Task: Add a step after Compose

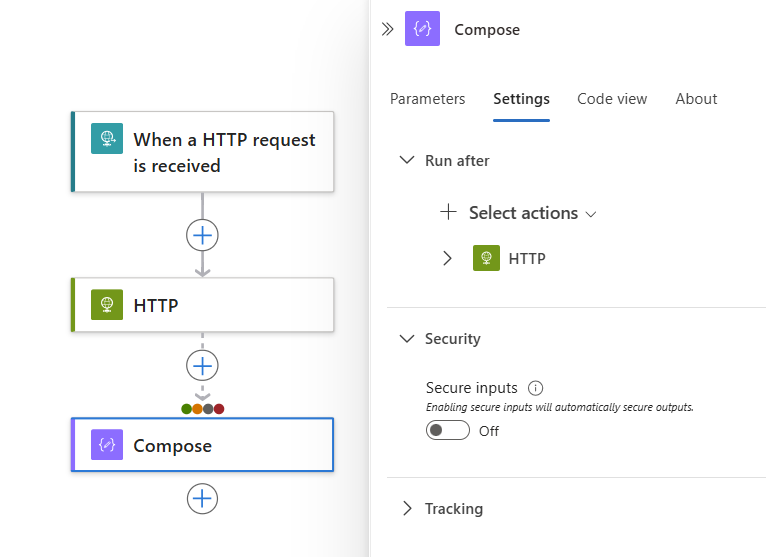Action: tap(202, 499)
